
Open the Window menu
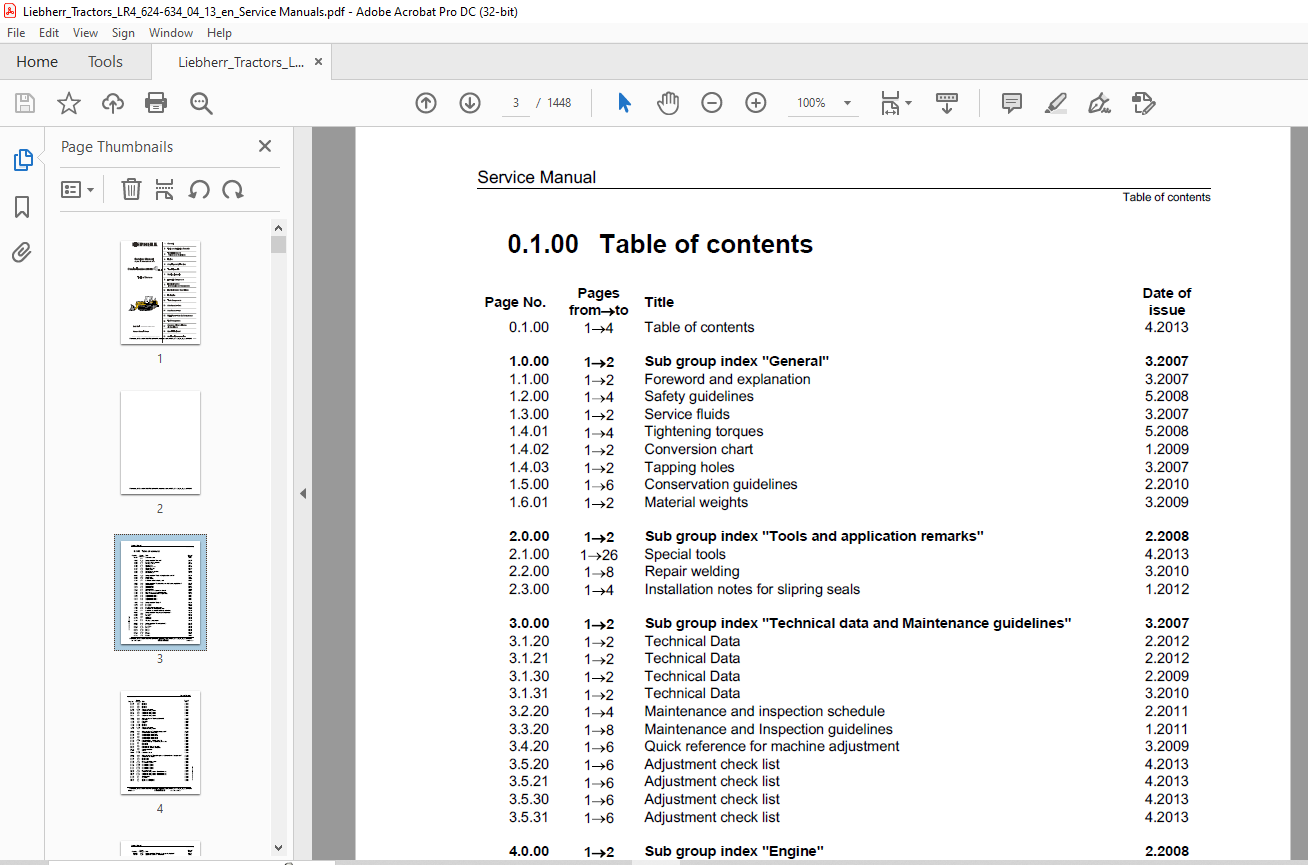171,33
